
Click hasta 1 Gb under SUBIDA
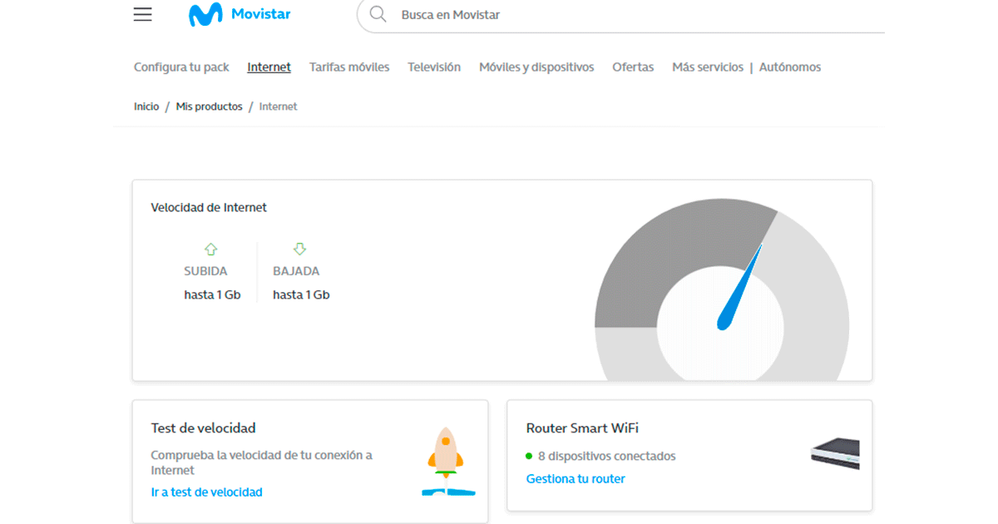212,295
